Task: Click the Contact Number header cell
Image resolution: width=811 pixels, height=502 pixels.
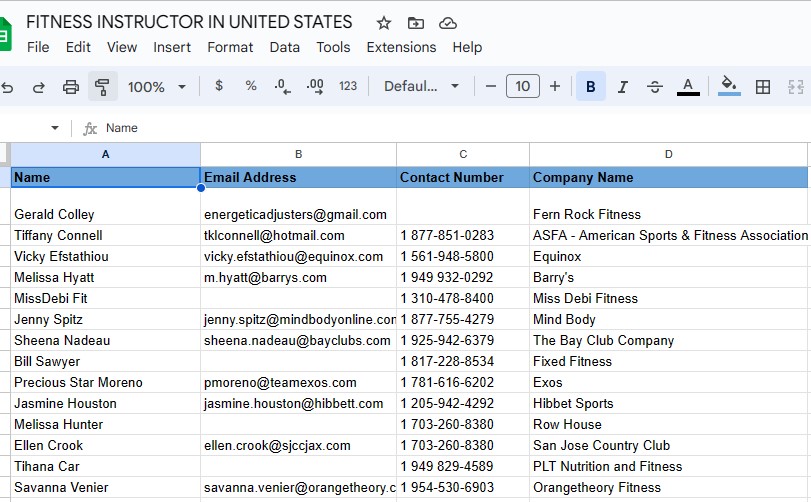Action: pos(463,177)
